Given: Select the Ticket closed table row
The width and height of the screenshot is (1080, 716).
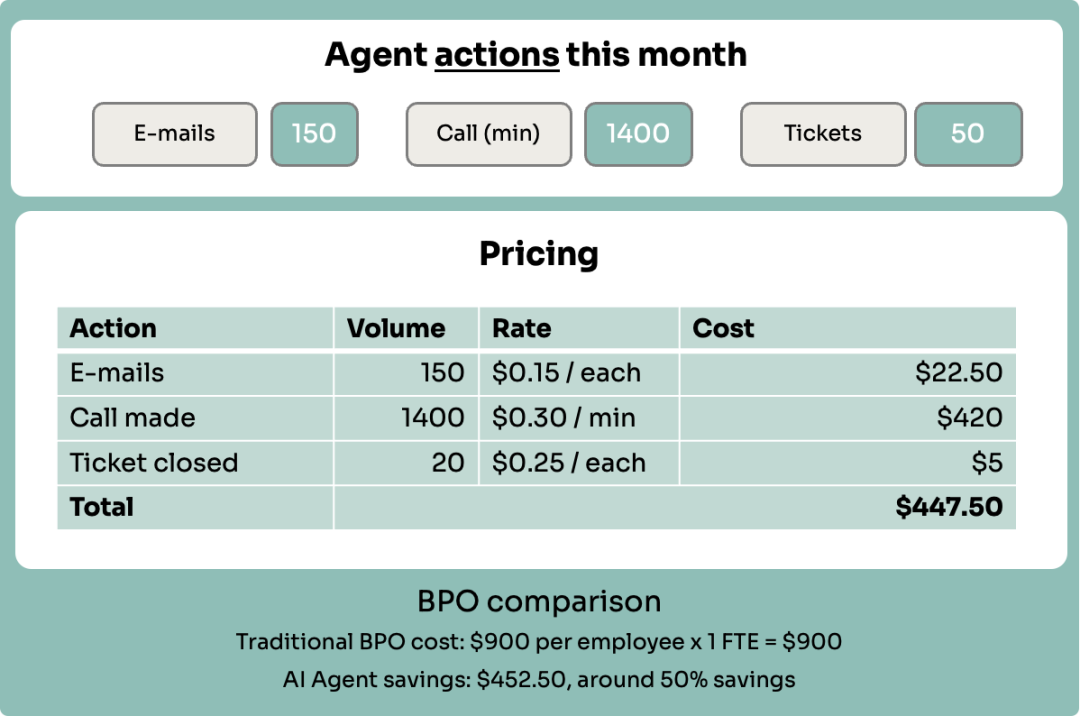Looking at the screenshot, I should click(537, 463).
